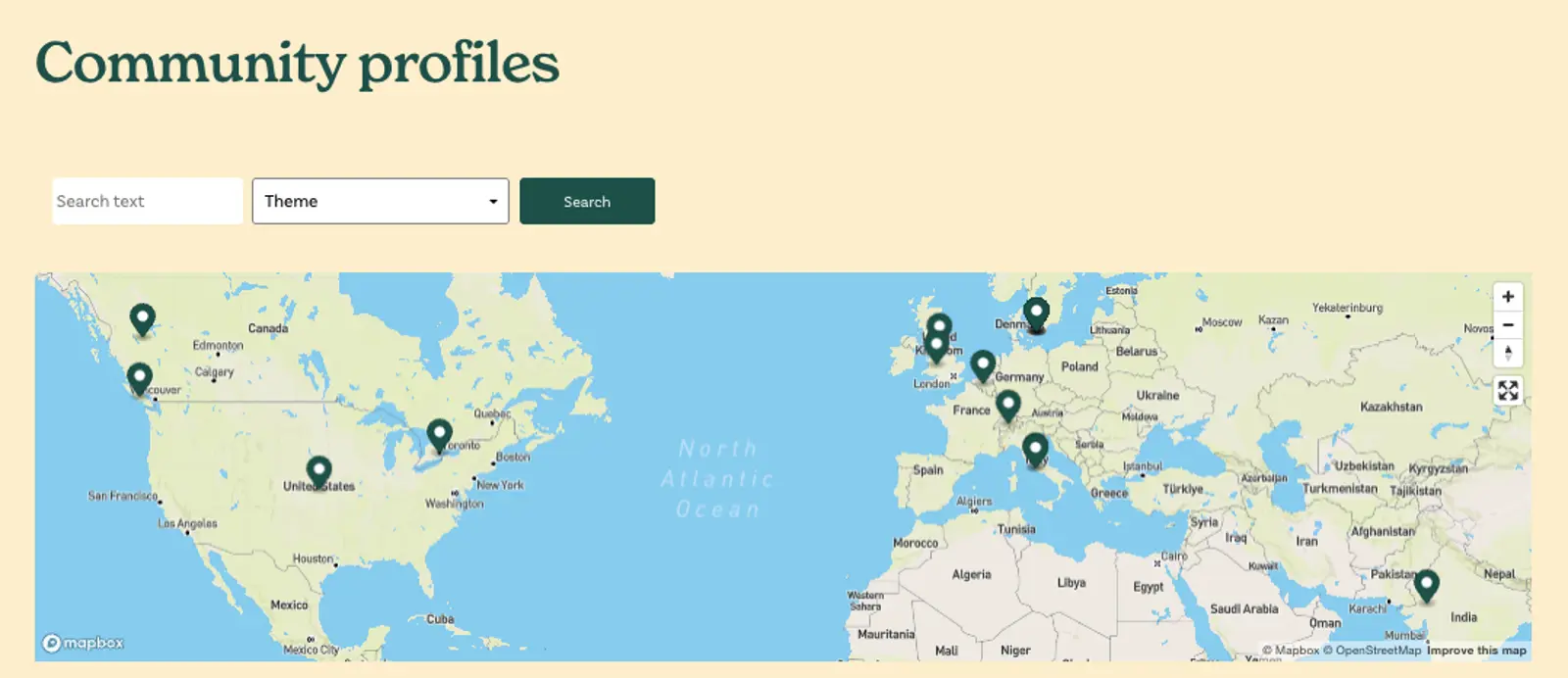Open the map pin in Italy
The image size is (1568, 678).
(x=1035, y=449)
